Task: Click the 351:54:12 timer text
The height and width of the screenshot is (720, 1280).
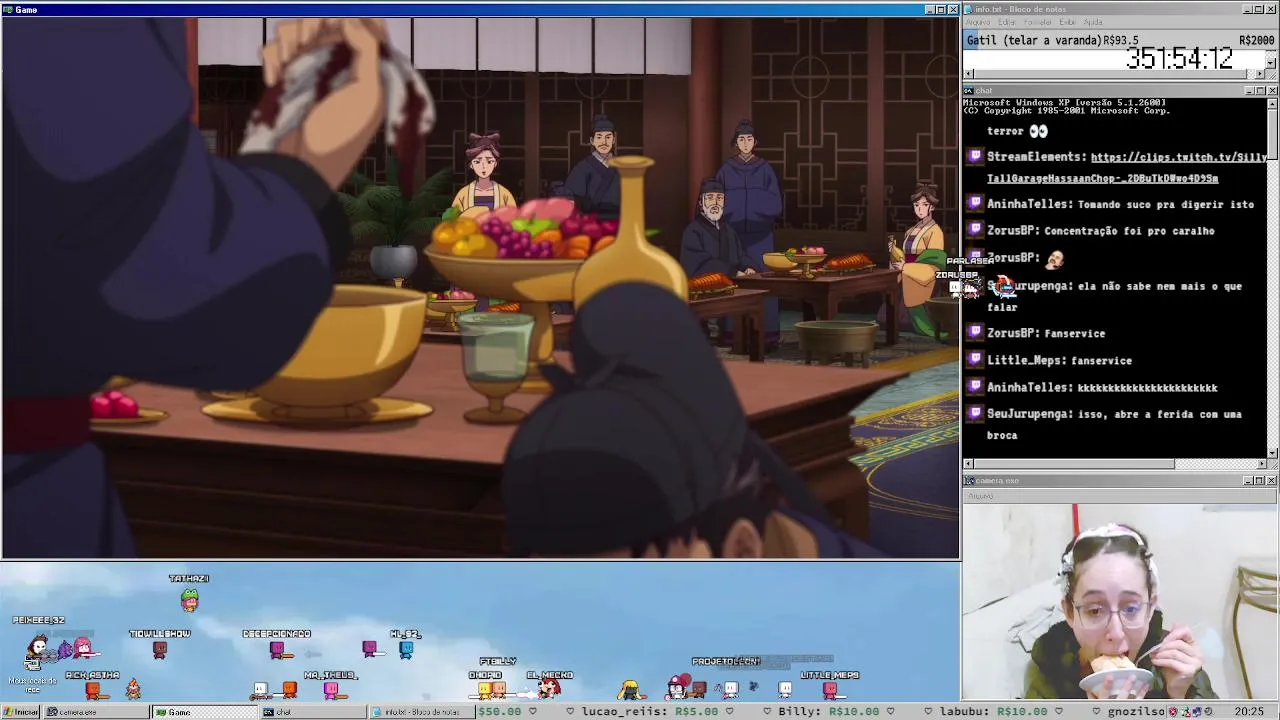Action: (1179, 59)
